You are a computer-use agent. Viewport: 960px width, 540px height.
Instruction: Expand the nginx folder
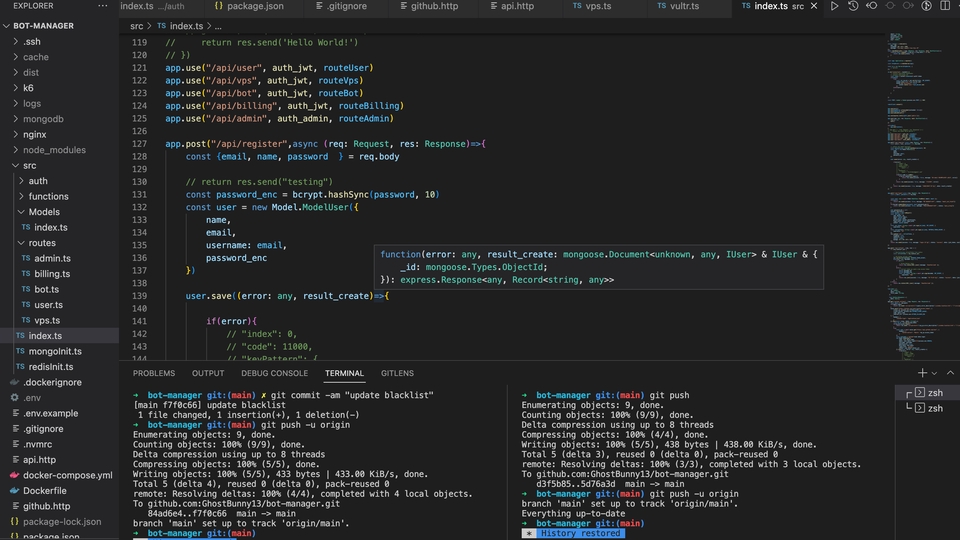[x=15, y=134]
